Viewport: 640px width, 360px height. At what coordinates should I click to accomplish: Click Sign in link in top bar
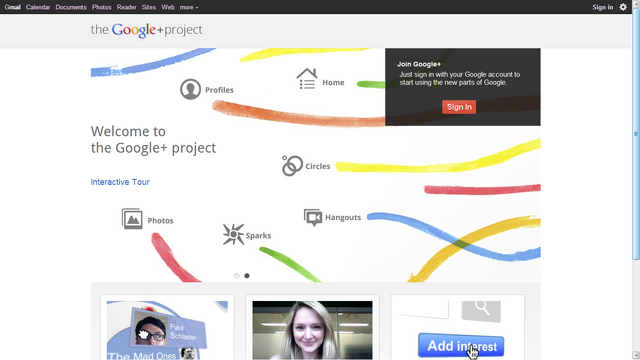(x=602, y=7)
